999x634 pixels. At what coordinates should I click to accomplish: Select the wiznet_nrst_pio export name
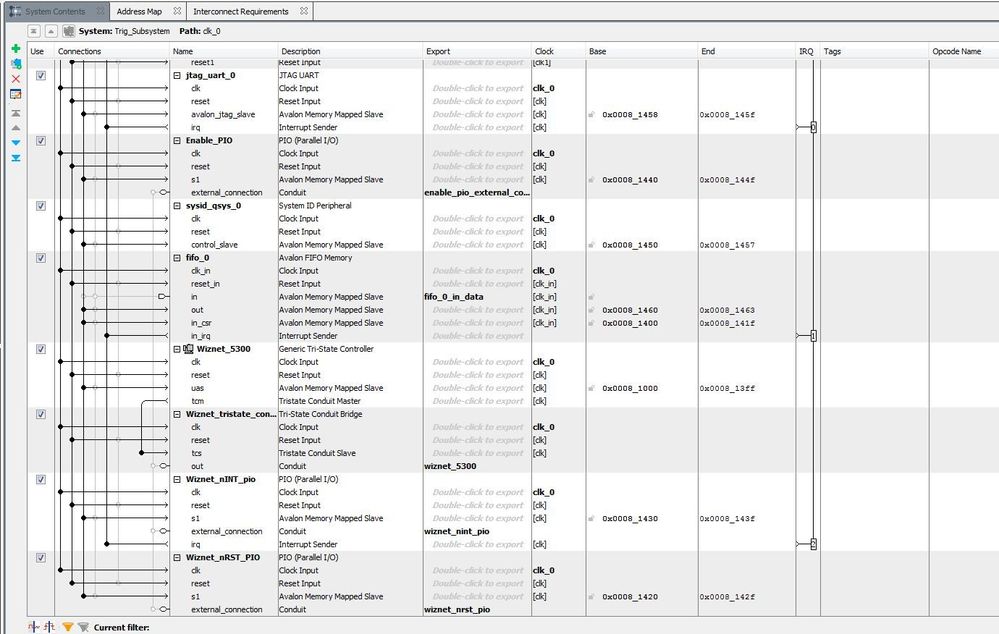click(x=457, y=610)
